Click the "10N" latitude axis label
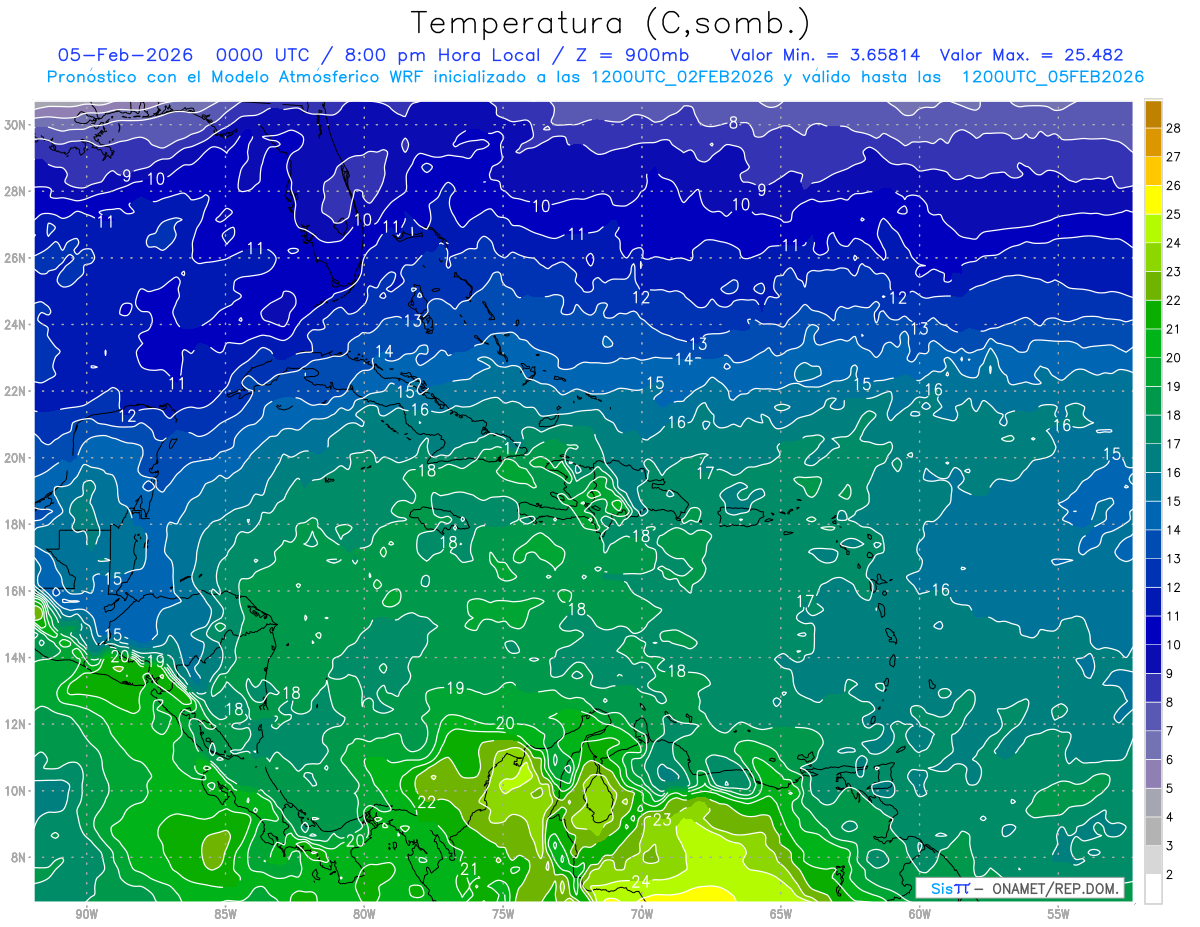1200x927 pixels. tap(15, 791)
